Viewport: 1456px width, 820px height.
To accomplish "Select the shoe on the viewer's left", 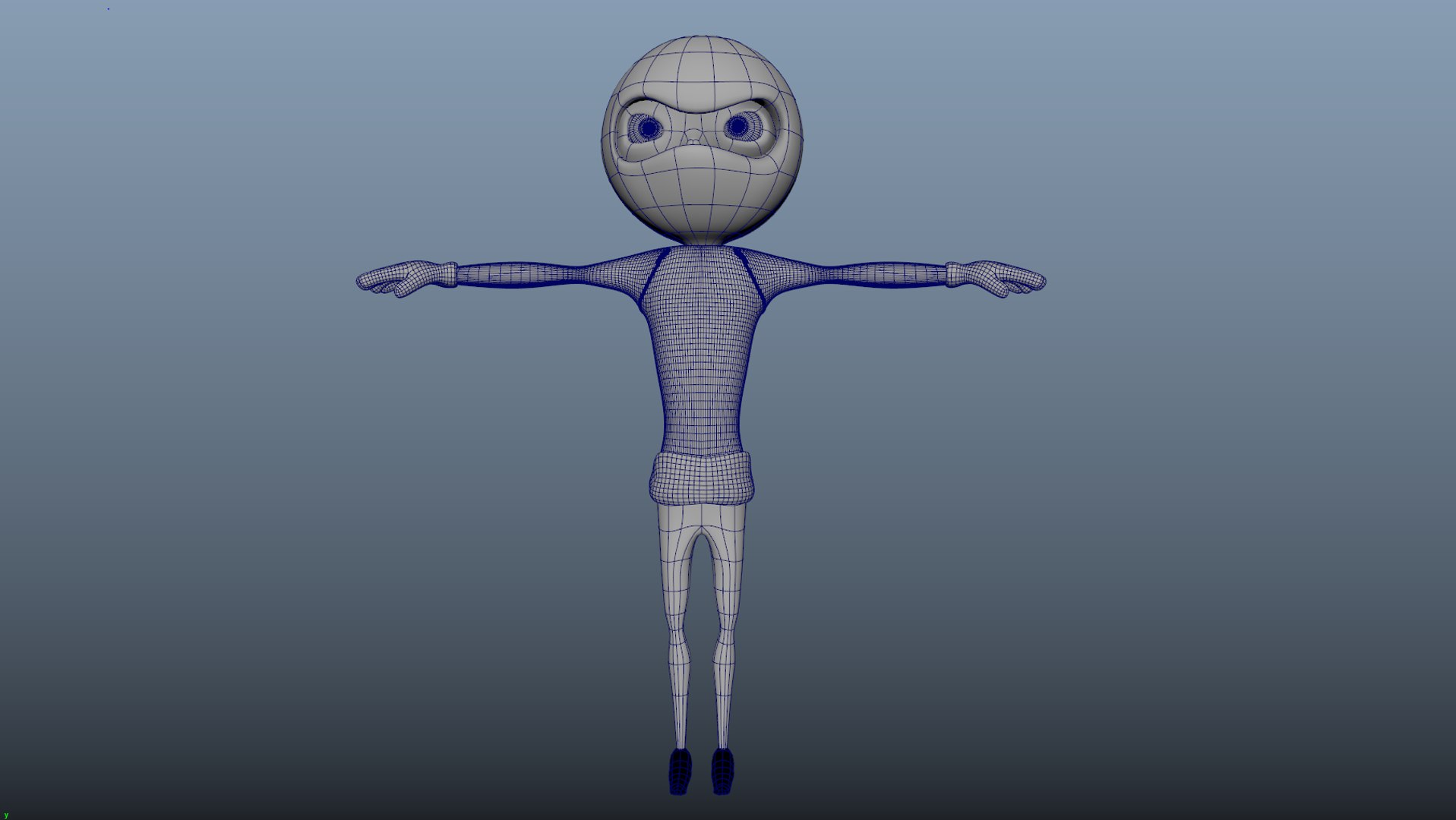I will pyautogui.click(x=680, y=771).
